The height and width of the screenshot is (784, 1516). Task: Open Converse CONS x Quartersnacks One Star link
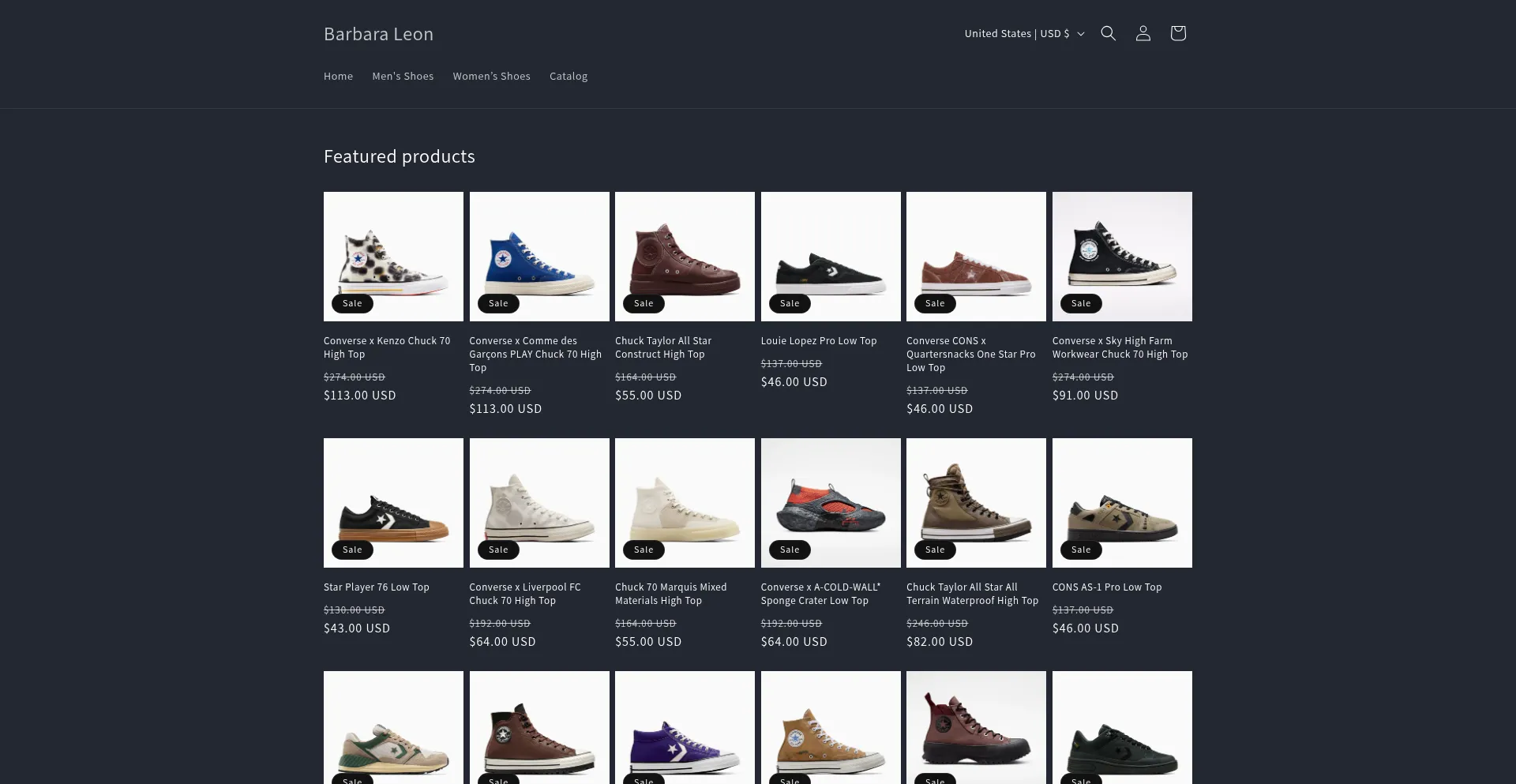click(970, 354)
